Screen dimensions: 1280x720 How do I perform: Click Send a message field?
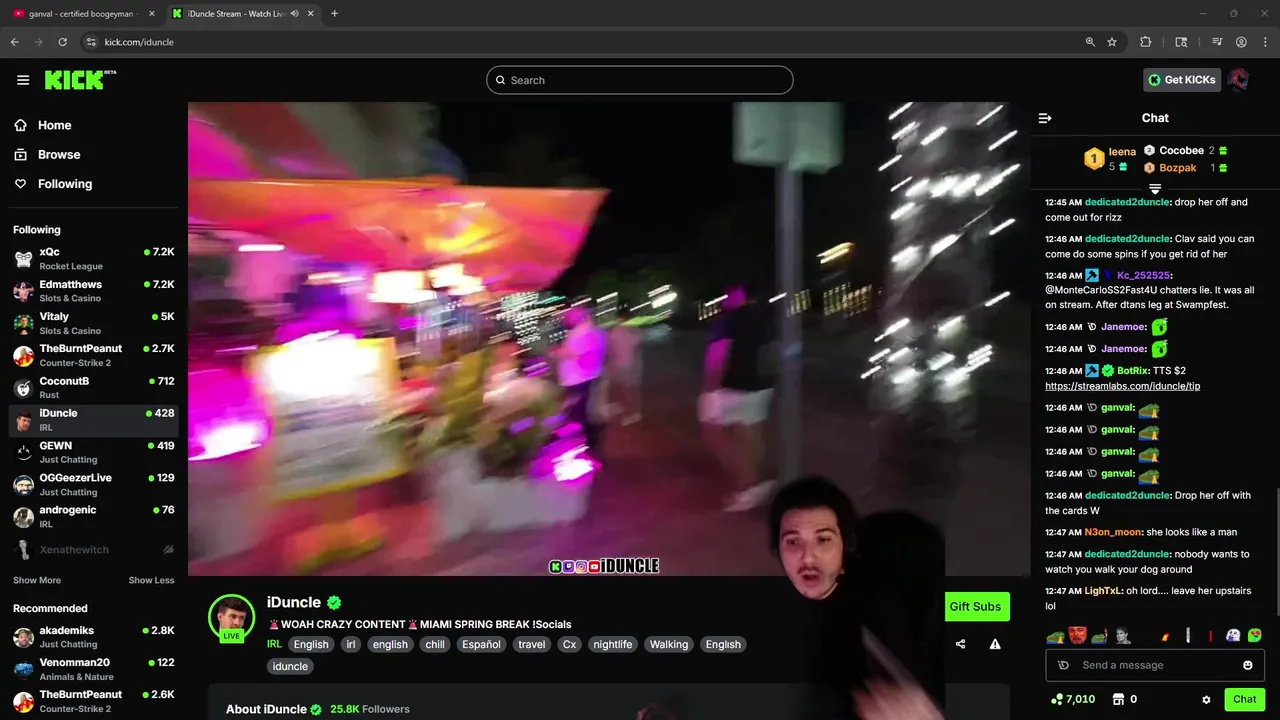pyautogui.click(x=1155, y=665)
